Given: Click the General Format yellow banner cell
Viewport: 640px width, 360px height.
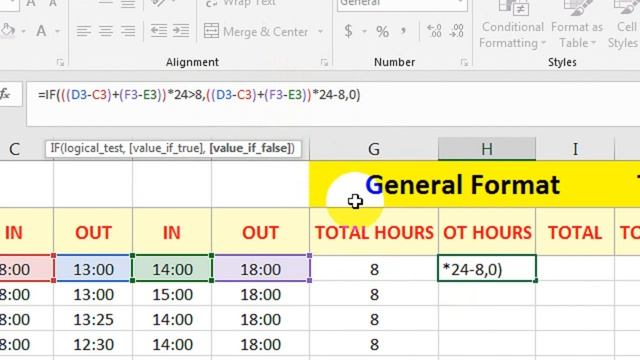Looking at the screenshot, I should click(x=474, y=184).
